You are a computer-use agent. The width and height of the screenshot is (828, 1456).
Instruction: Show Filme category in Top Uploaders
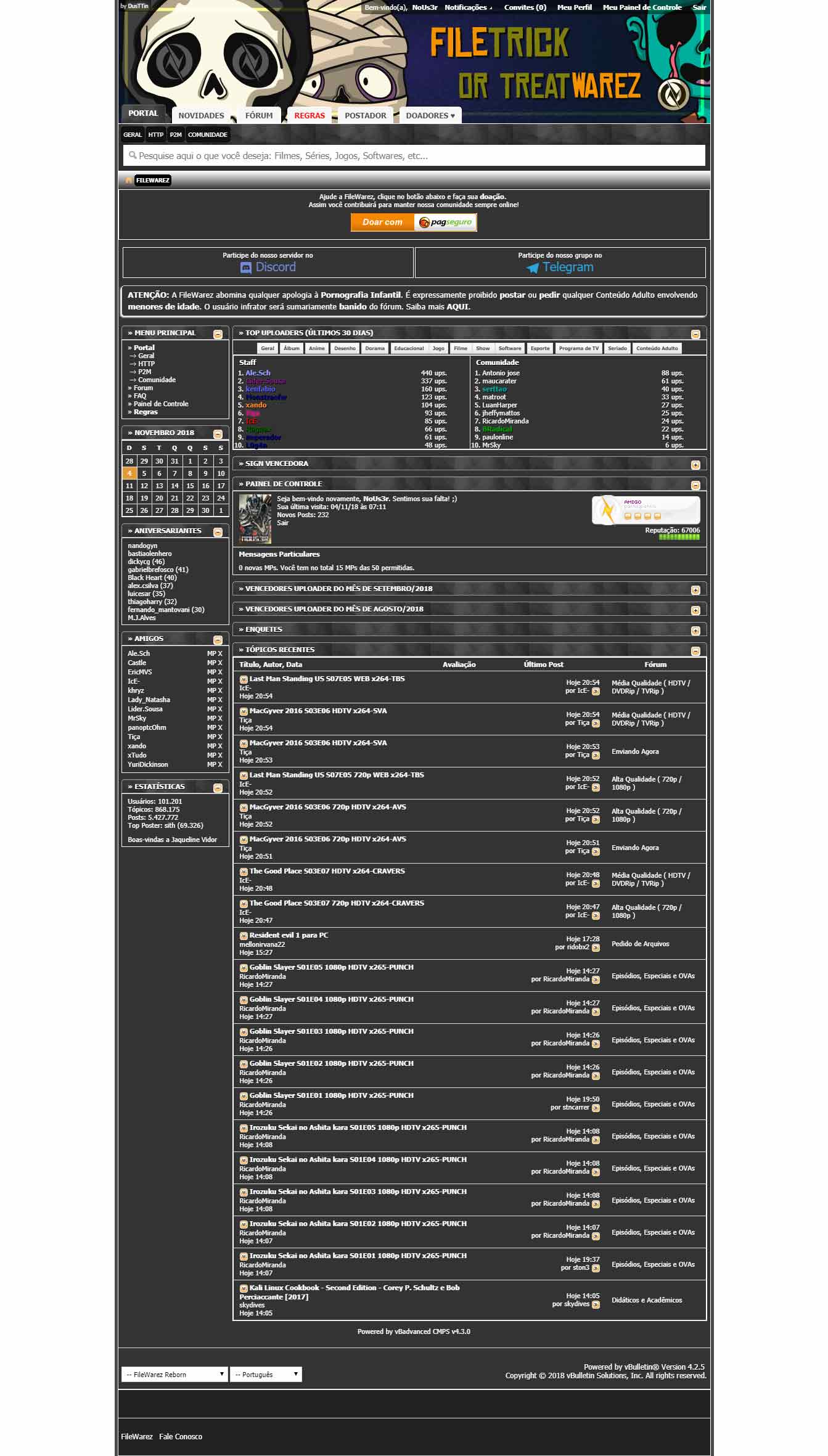pos(461,348)
